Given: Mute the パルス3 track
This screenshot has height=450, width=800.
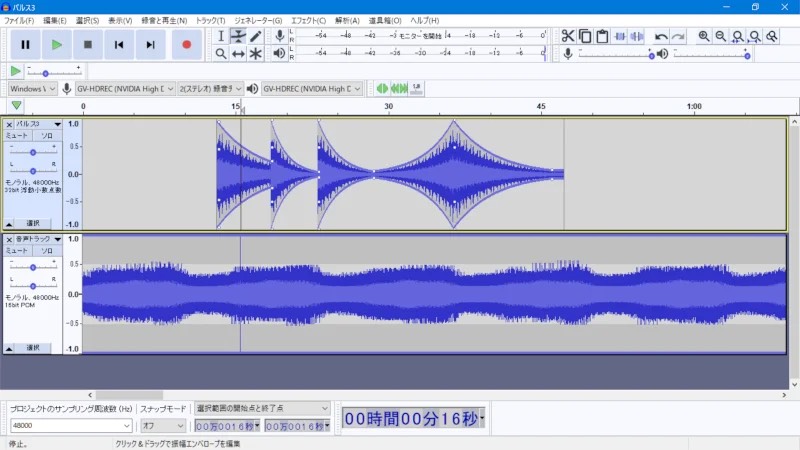Looking at the screenshot, I should 17,136.
